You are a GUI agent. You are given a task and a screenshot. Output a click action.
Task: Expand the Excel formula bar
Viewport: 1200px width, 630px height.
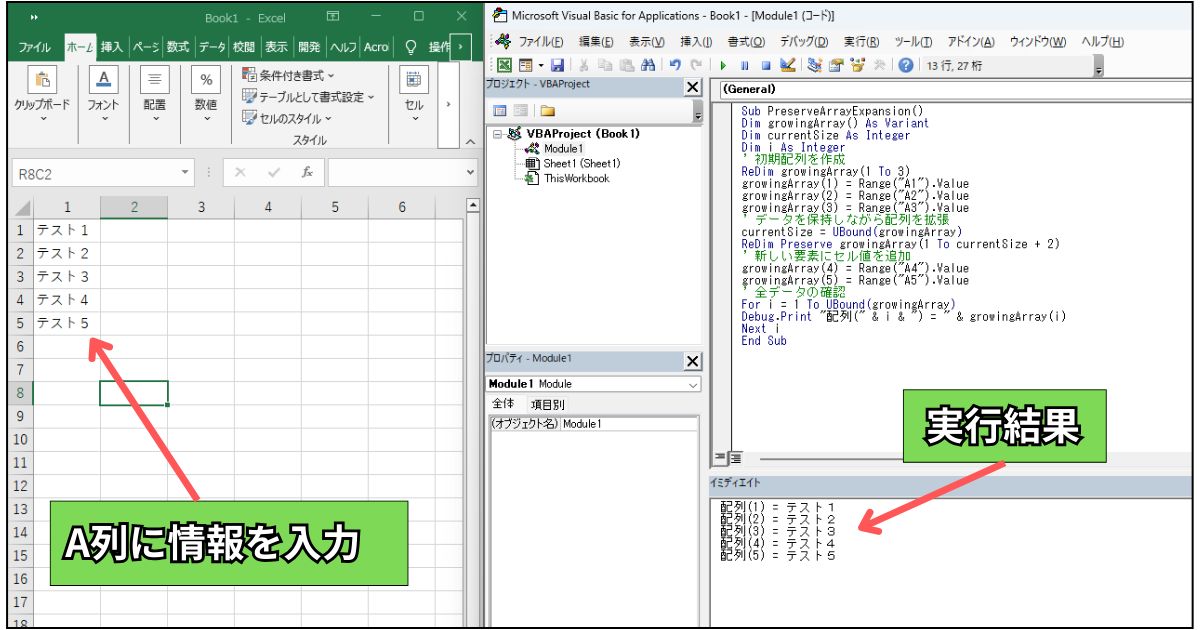pos(470,172)
